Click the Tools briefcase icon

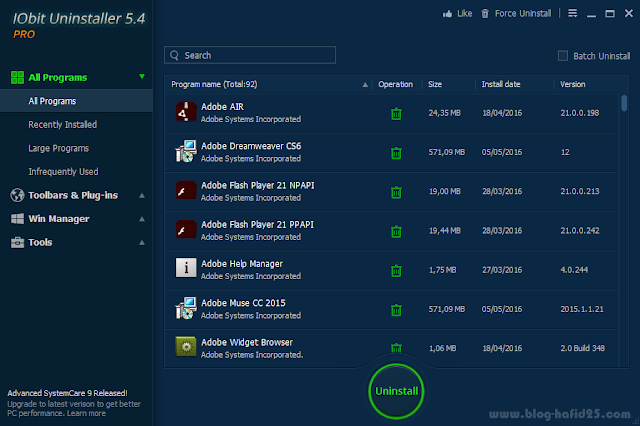pyautogui.click(x=17, y=242)
